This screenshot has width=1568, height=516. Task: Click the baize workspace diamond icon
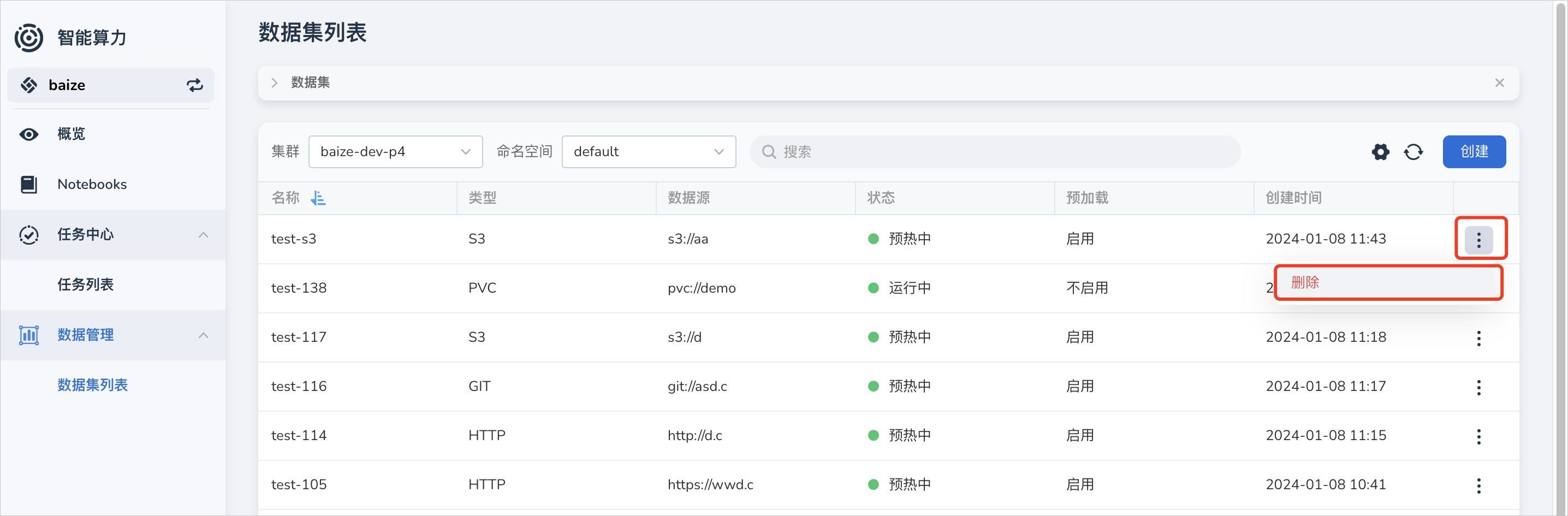[x=28, y=85]
